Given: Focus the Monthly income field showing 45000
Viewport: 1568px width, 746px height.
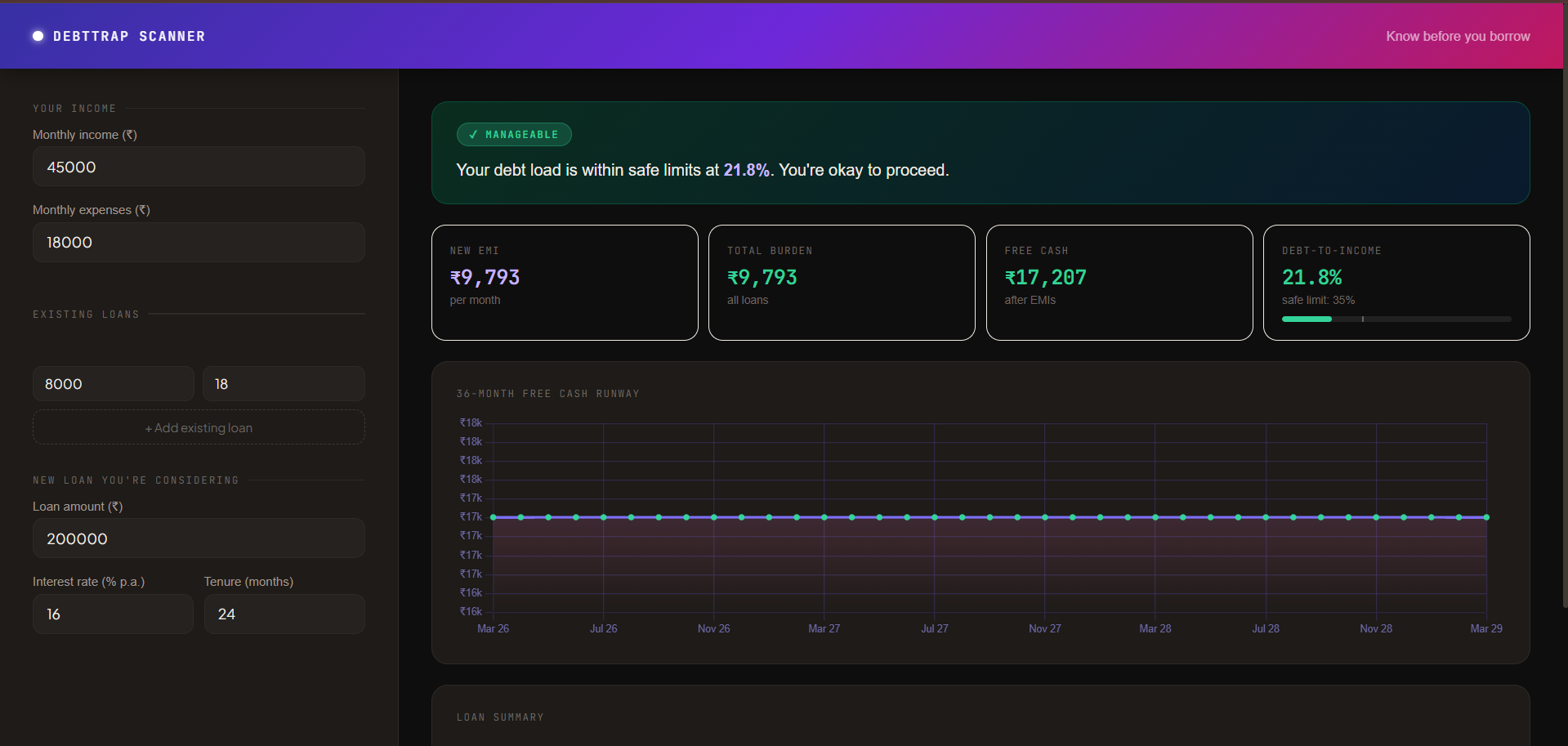Looking at the screenshot, I should click(x=199, y=167).
